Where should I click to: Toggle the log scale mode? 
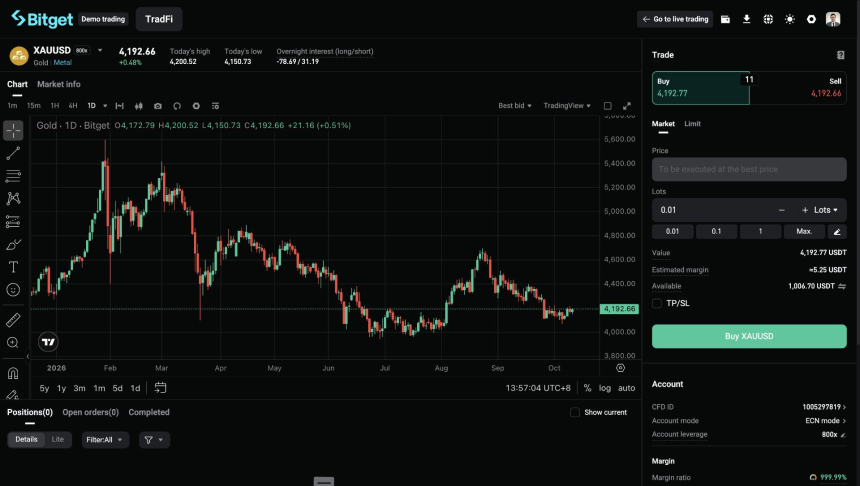tap(604, 388)
